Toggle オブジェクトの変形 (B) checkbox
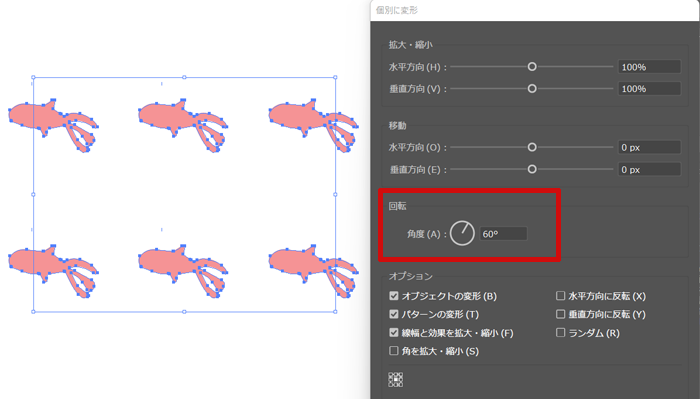This screenshot has height=399, width=700. pos(393,296)
